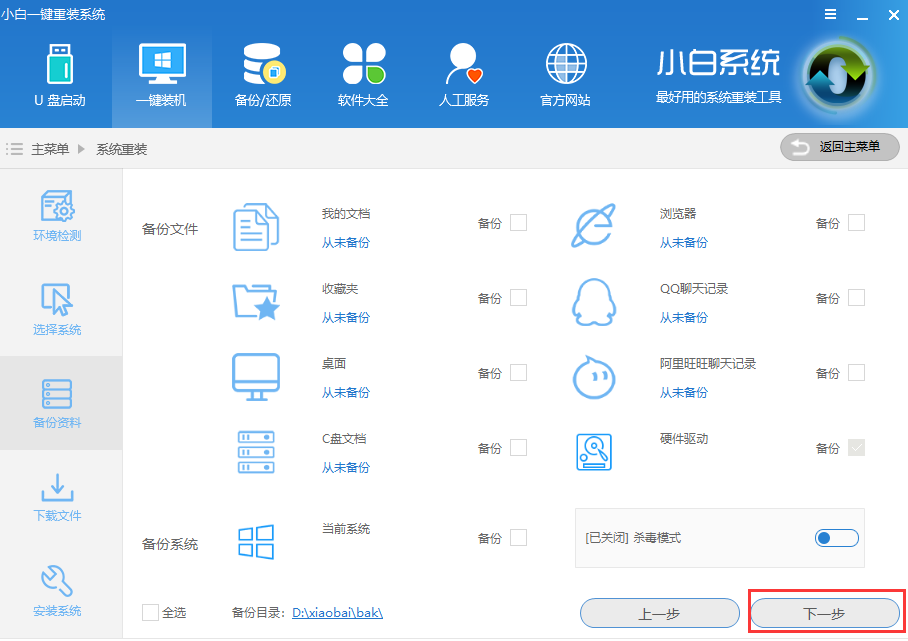Tick the 全选 select-all checkbox
Viewport: 908px width, 641px height.
[x=150, y=612]
